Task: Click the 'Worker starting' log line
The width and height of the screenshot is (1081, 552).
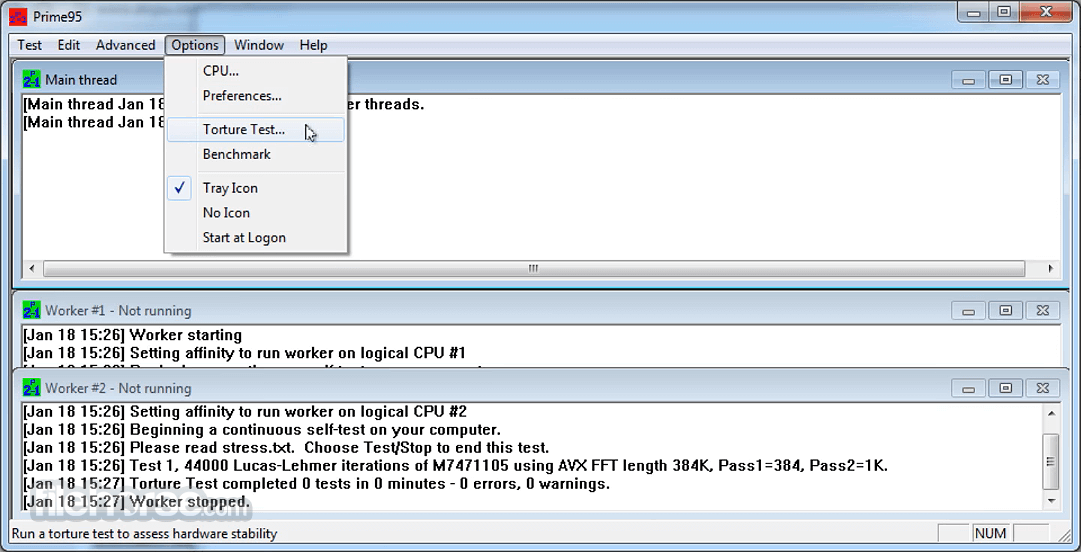Action: click(x=132, y=336)
